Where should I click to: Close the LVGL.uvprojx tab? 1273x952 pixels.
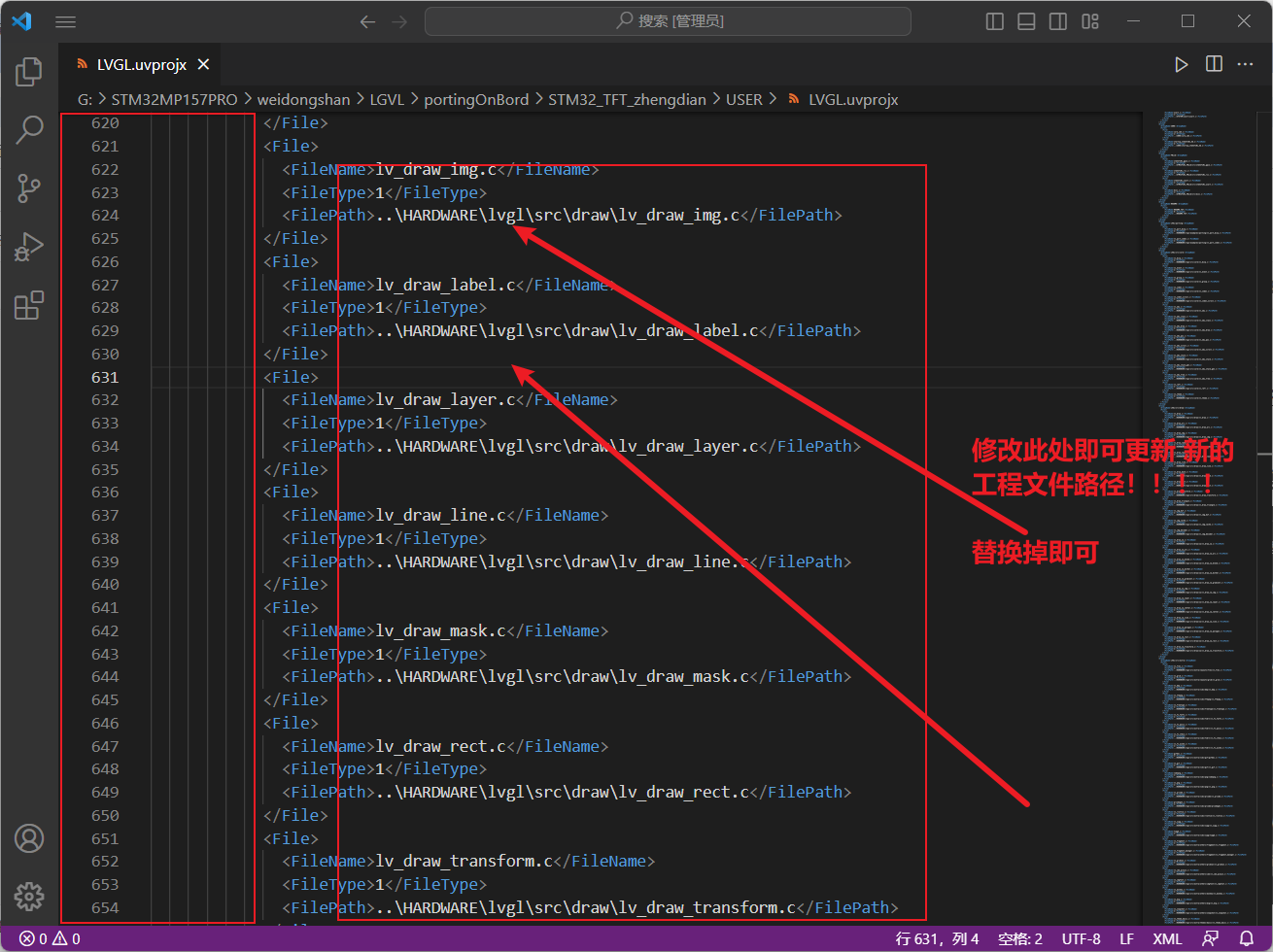click(203, 65)
